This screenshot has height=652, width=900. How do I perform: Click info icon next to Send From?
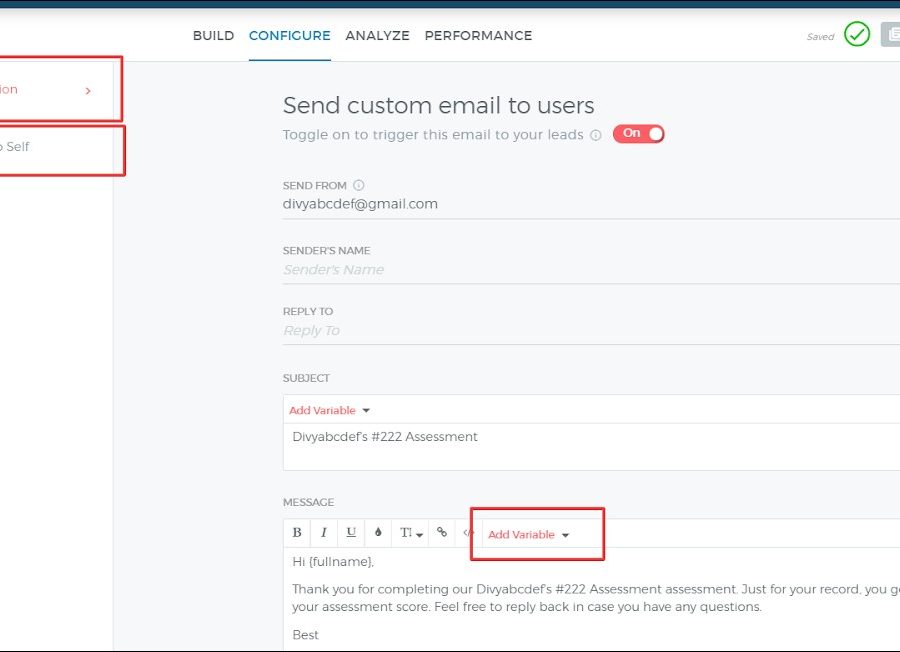coord(359,185)
